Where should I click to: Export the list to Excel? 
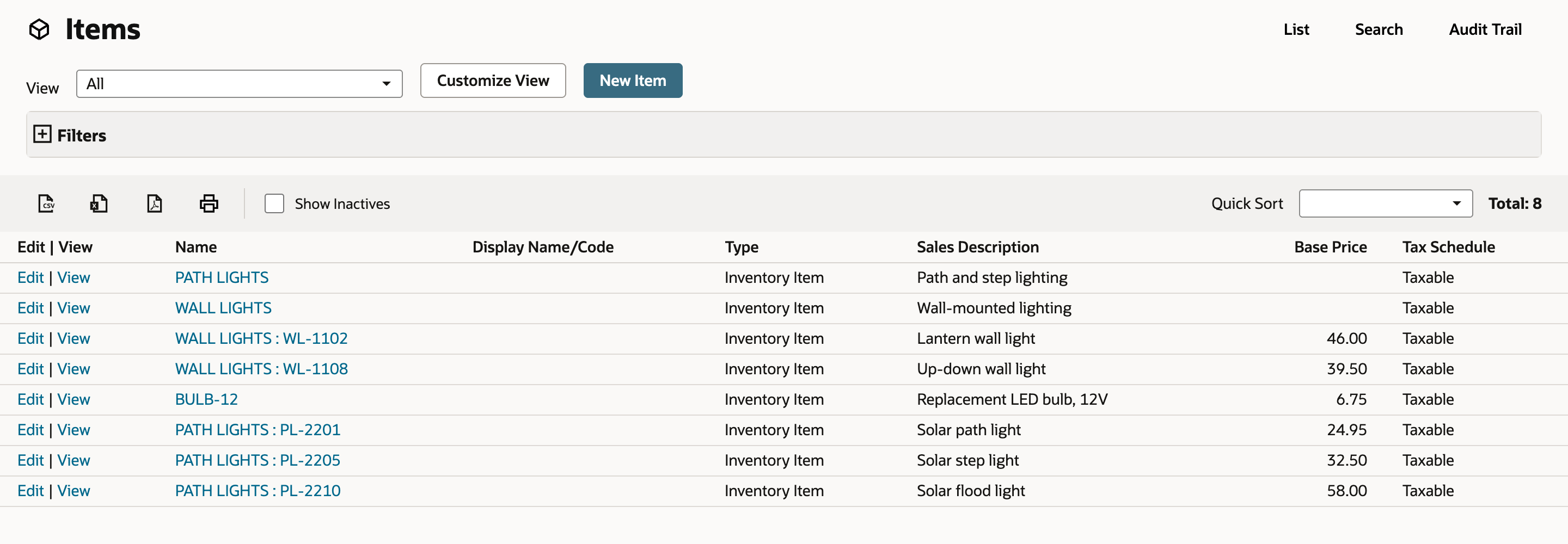tap(99, 203)
